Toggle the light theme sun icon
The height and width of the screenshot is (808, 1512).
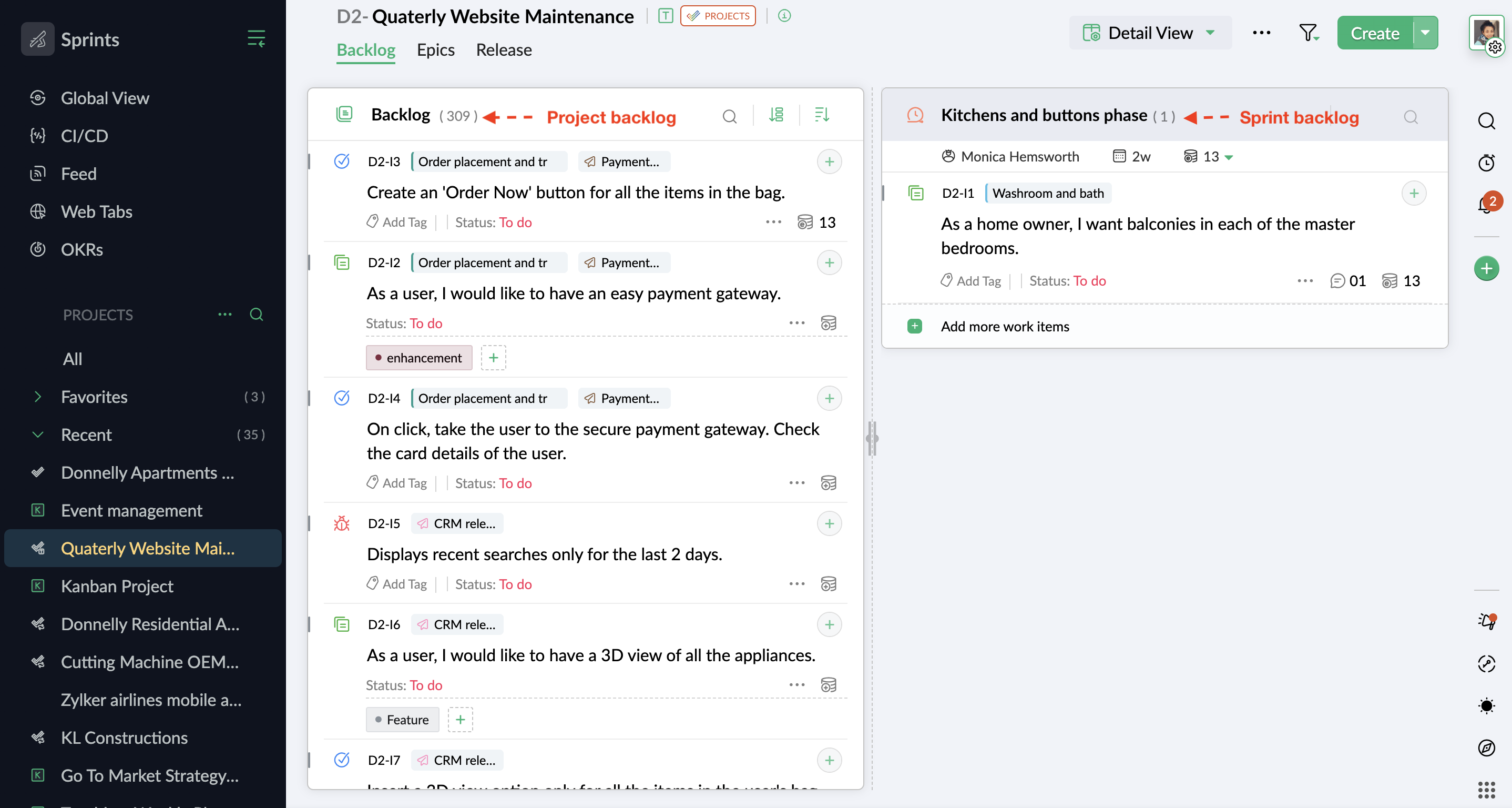point(1486,705)
